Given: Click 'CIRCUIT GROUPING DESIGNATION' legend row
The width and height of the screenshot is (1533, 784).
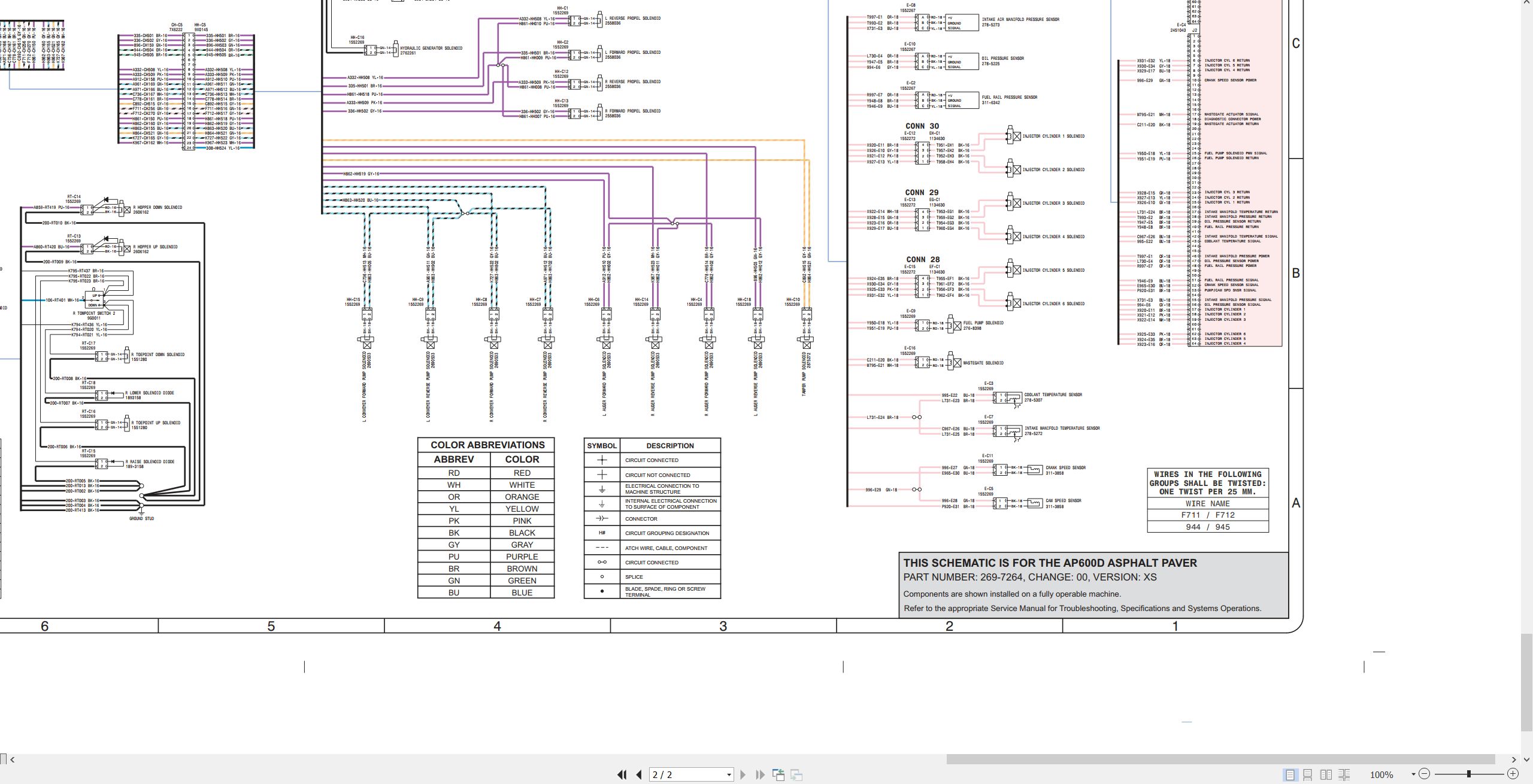Looking at the screenshot, I should click(x=652, y=533).
